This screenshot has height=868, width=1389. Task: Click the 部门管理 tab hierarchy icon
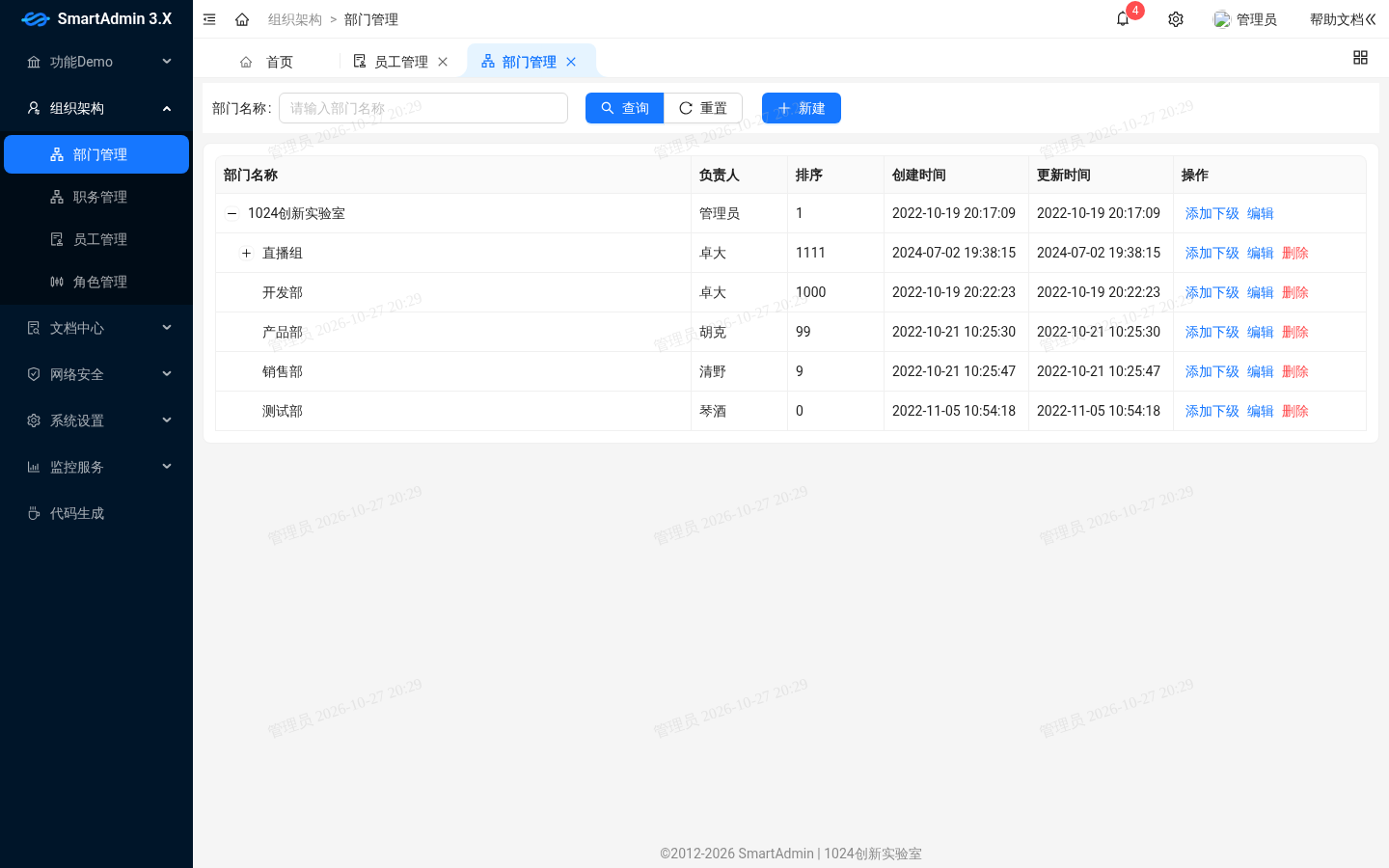pos(488,61)
